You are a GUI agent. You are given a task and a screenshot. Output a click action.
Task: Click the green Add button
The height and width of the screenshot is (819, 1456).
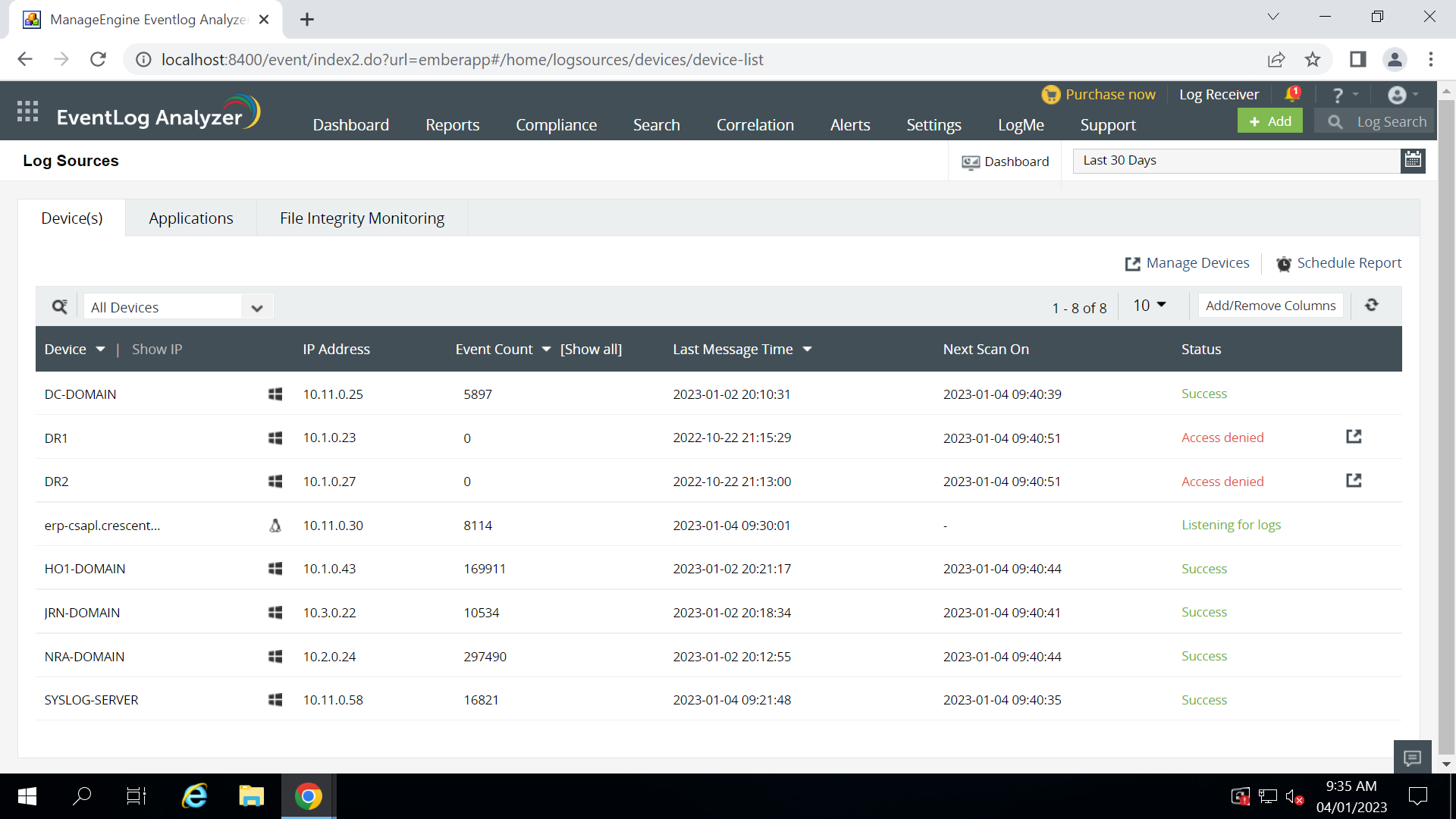pos(1269,121)
